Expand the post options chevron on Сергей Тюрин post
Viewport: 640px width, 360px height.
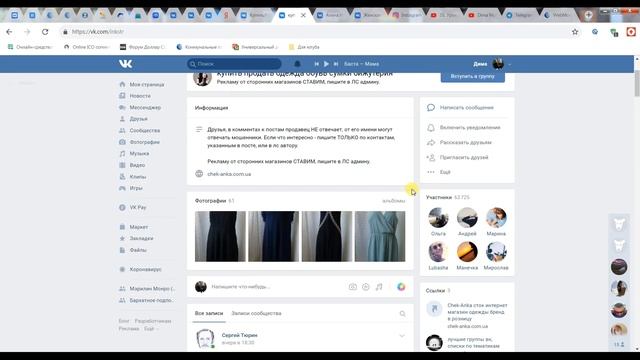[x=402, y=336]
